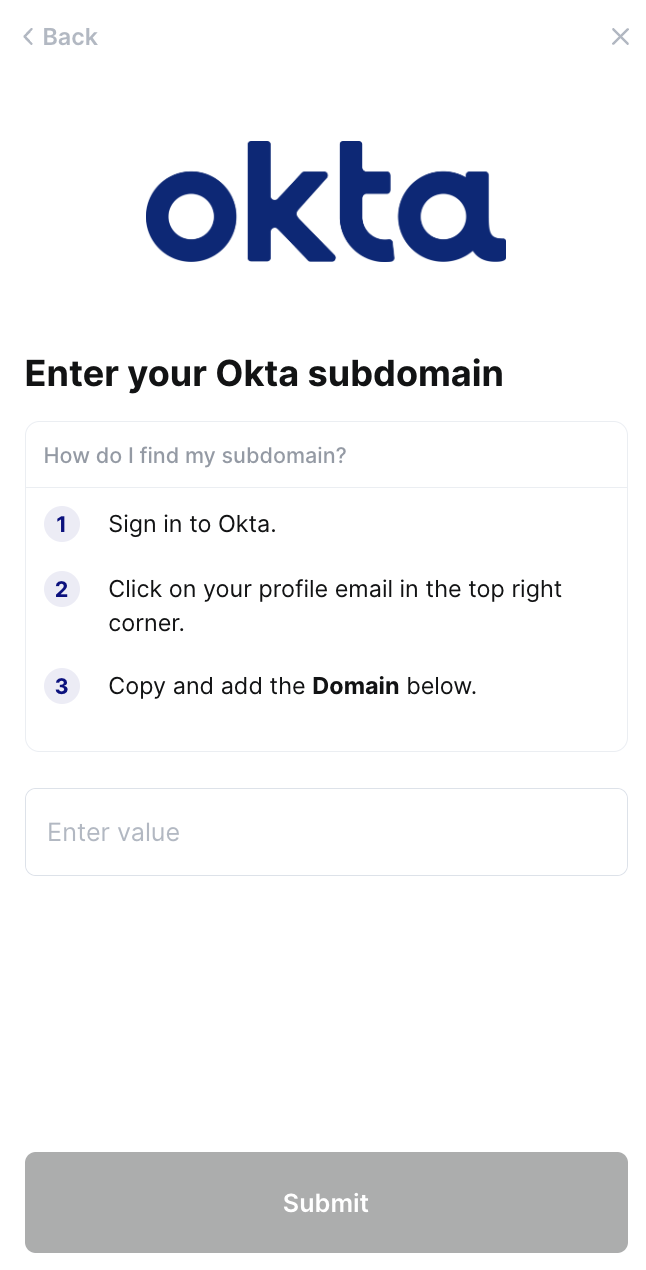The width and height of the screenshot is (646, 1270).
Task: Click the letter 't' in the Okta logo
Action: click(367, 201)
